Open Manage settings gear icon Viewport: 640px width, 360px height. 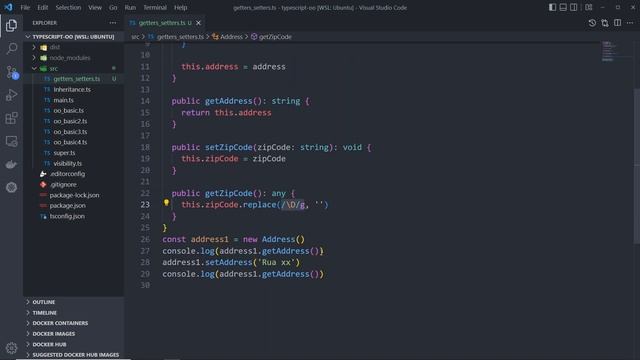pos(11,348)
